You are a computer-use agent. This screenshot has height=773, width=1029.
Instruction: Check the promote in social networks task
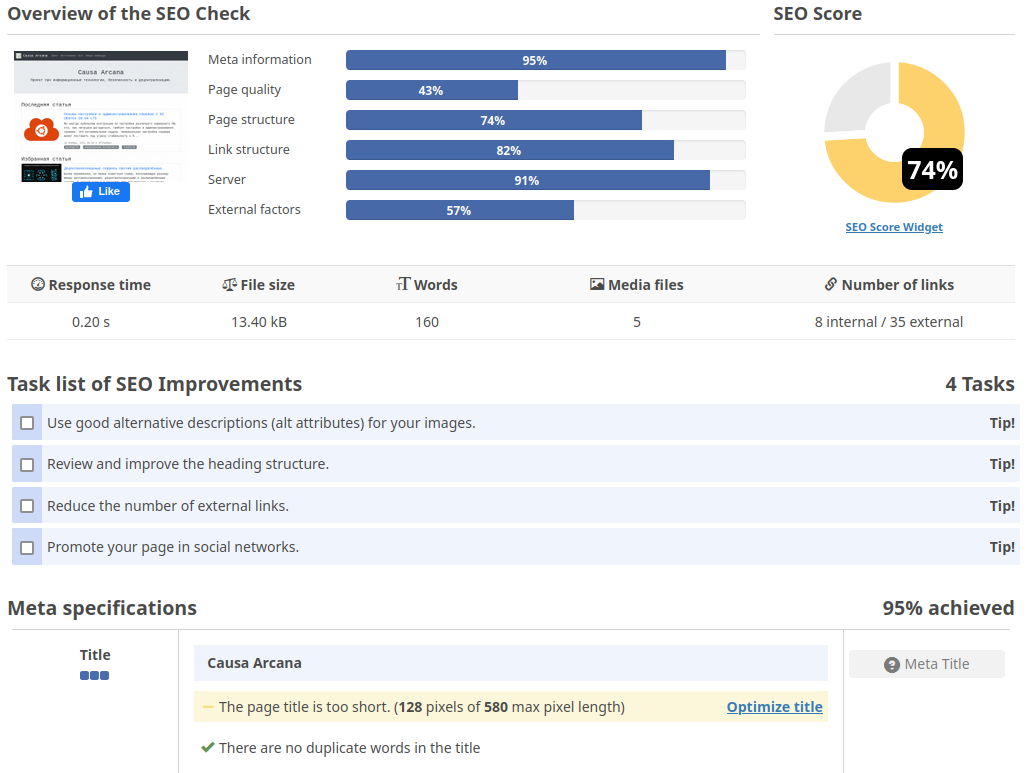[x=27, y=547]
